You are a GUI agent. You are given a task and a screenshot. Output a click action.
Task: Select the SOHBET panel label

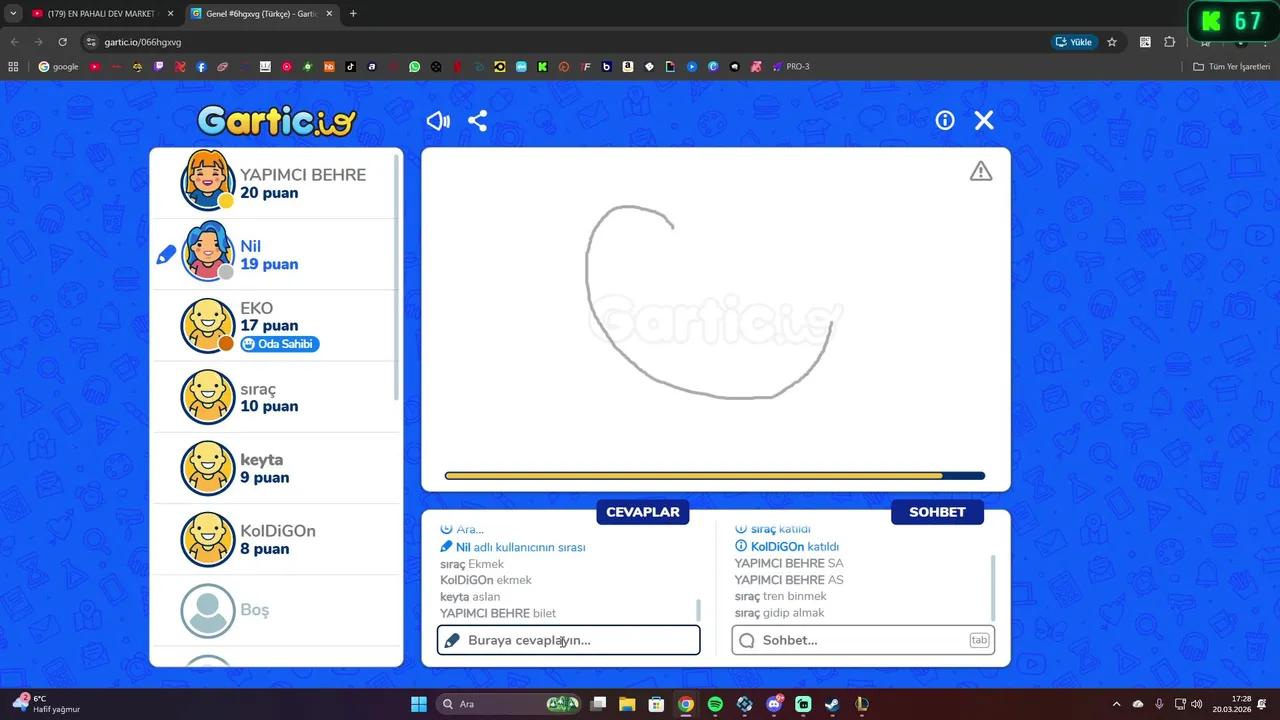tap(937, 512)
